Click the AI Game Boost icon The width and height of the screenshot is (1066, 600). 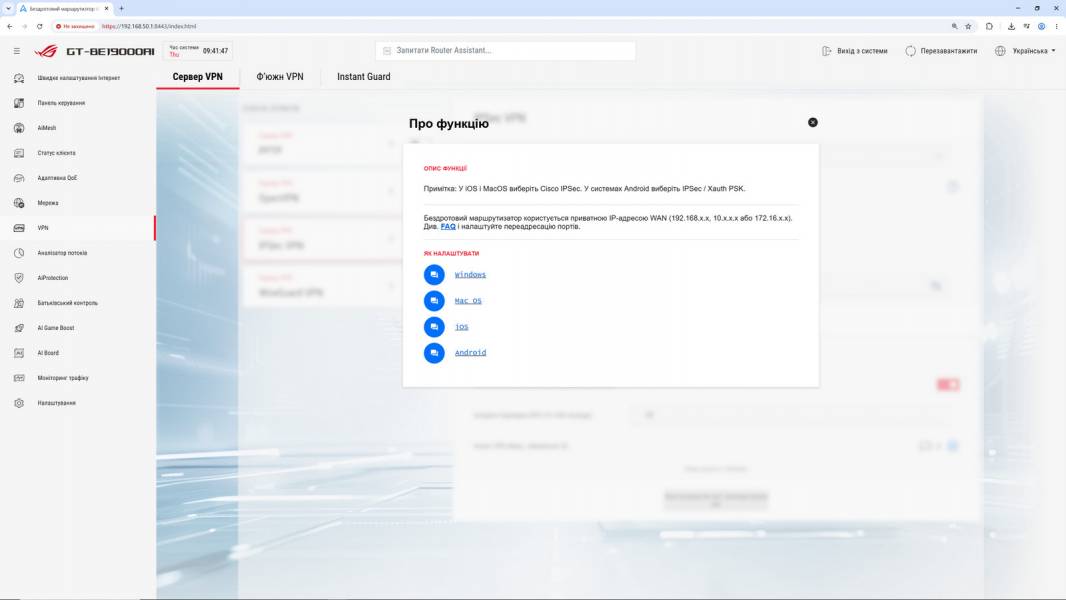click(x=19, y=328)
